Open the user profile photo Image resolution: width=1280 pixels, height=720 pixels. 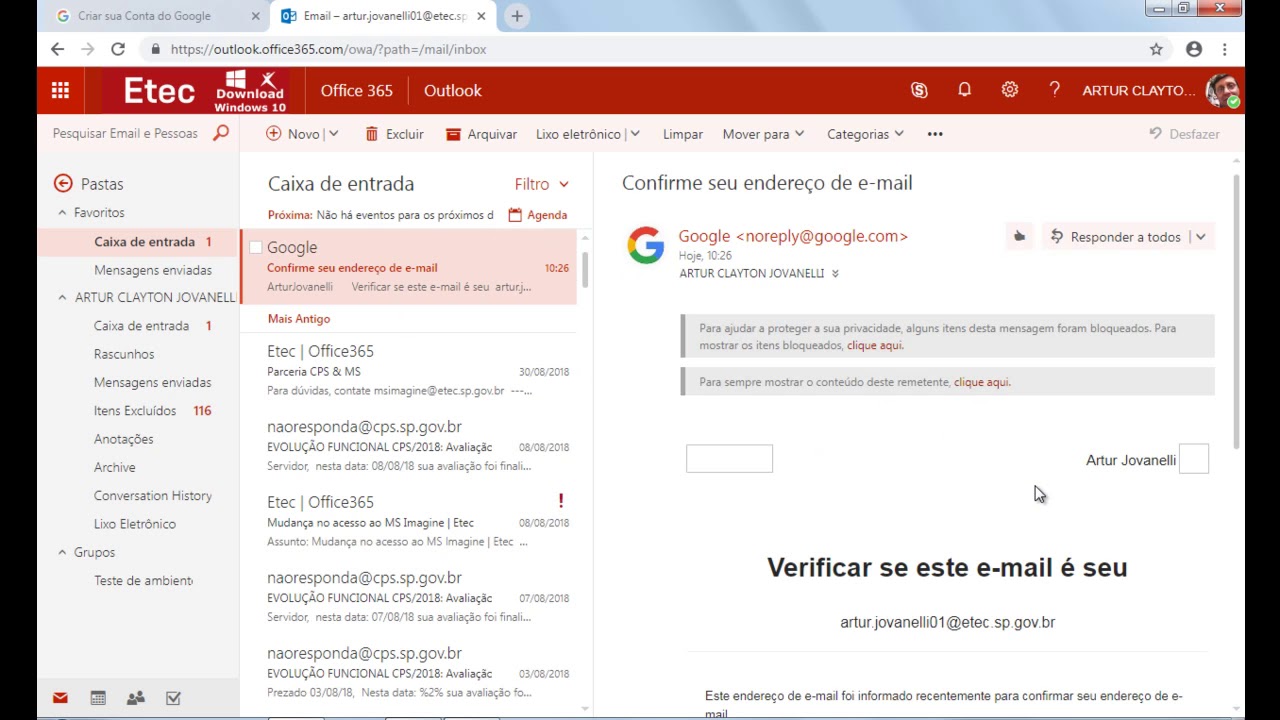pos(1222,90)
